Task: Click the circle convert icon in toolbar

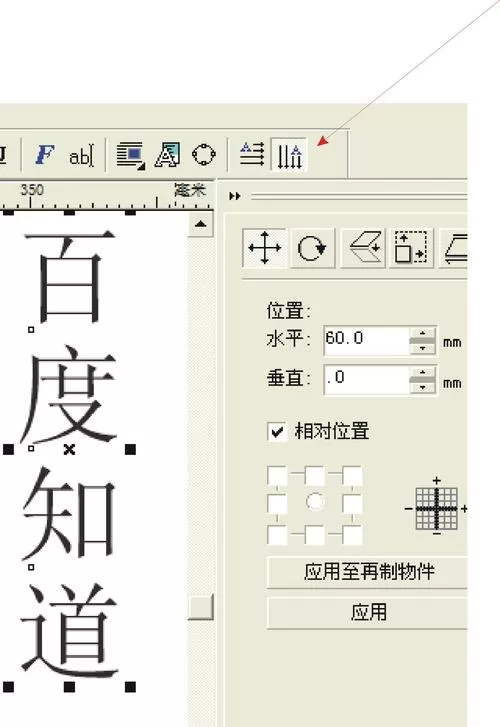Action: click(204, 155)
